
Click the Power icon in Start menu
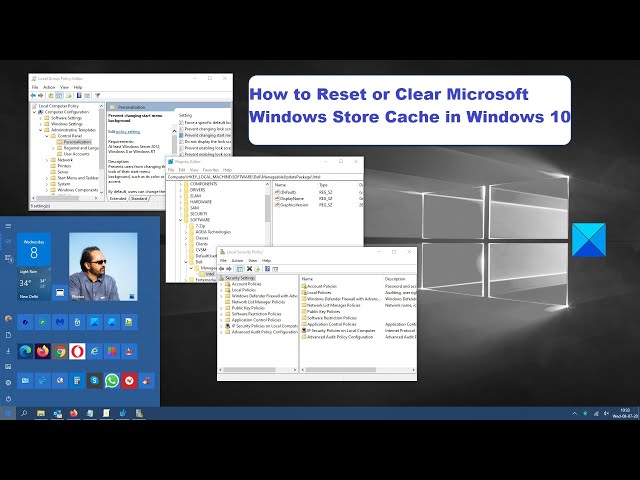(x=8, y=398)
